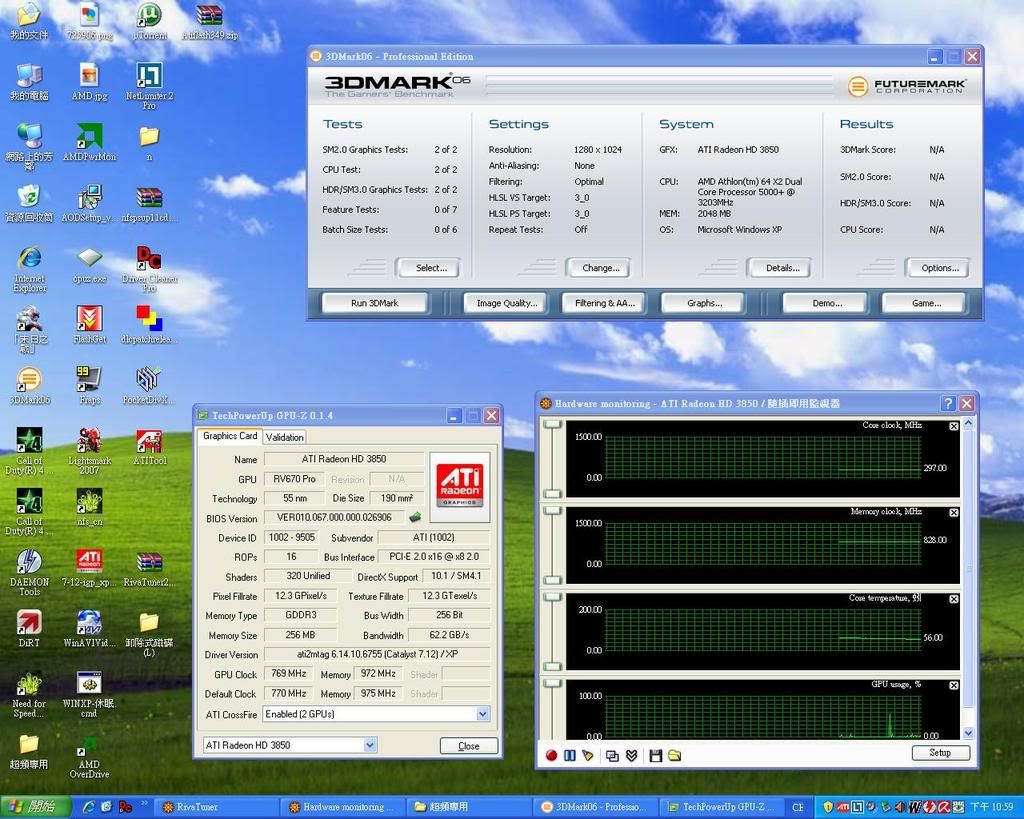1024x819 pixels.
Task: Click the double-chevron down icon in Hardware monitoring
Action: (x=631, y=756)
